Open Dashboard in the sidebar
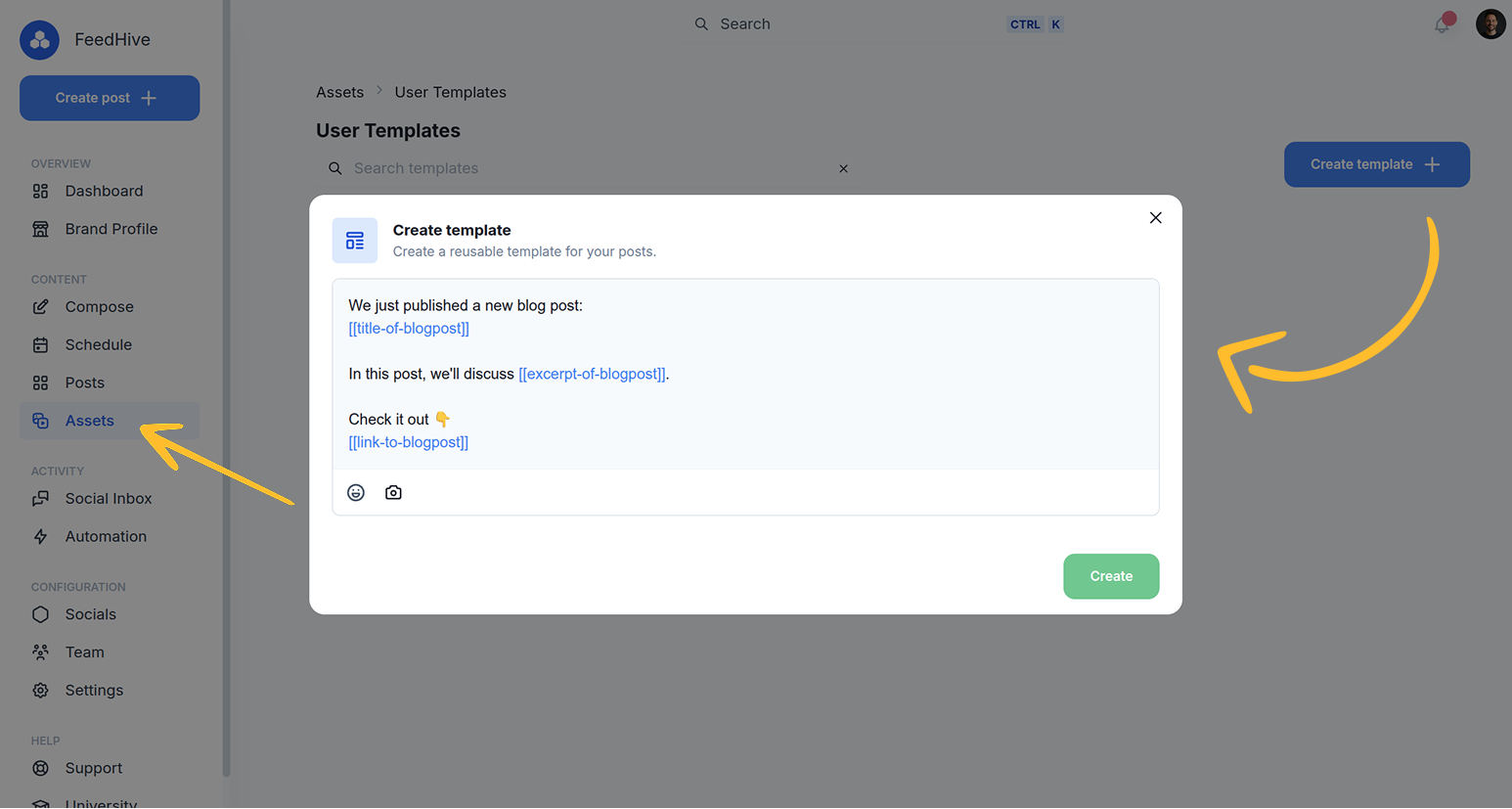 104,192
